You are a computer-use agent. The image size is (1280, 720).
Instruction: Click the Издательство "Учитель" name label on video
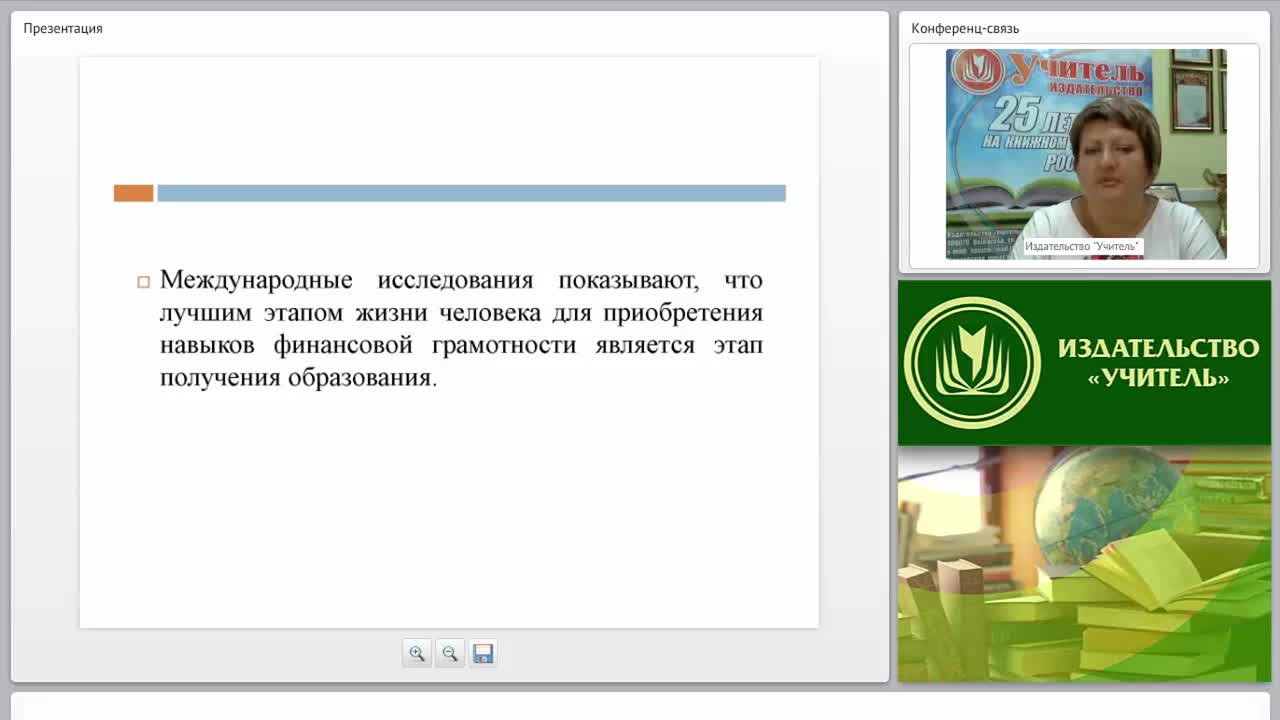pyautogui.click(x=1082, y=246)
